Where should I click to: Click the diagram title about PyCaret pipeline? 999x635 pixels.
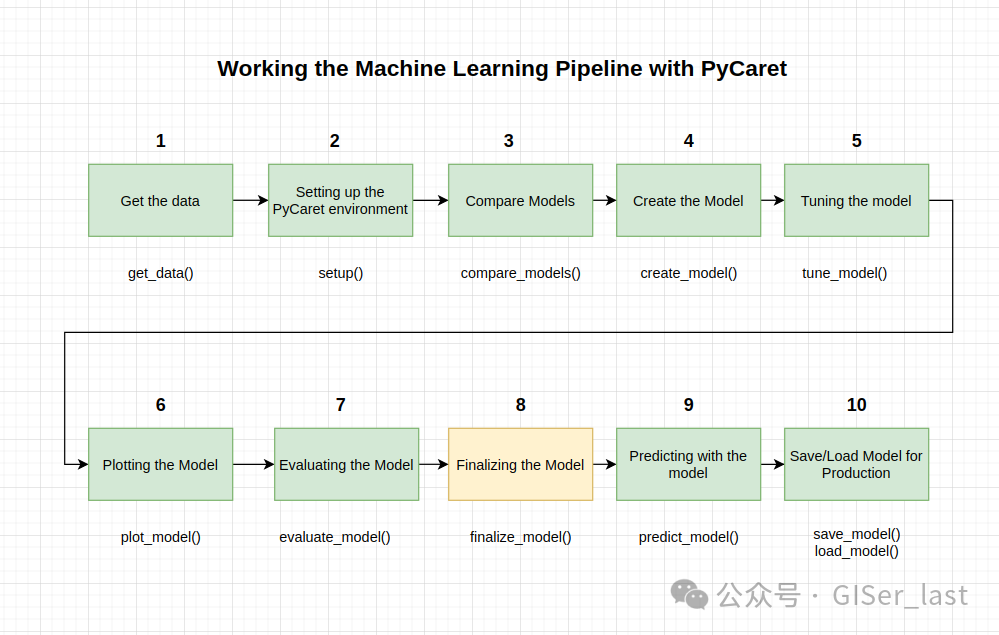(502, 69)
